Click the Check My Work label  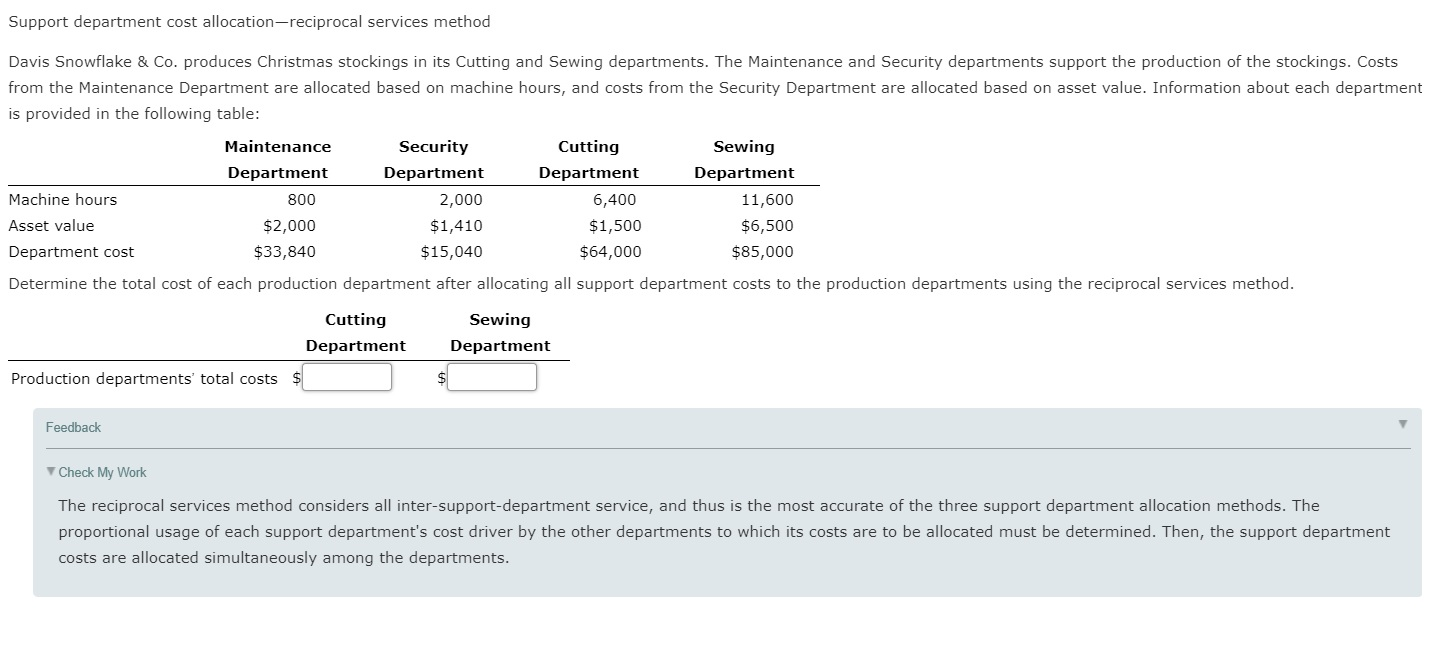[x=102, y=472]
